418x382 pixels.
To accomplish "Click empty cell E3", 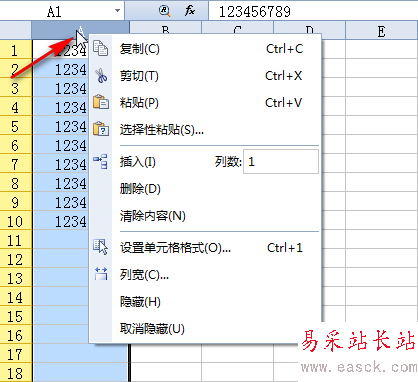I will (382, 88).
